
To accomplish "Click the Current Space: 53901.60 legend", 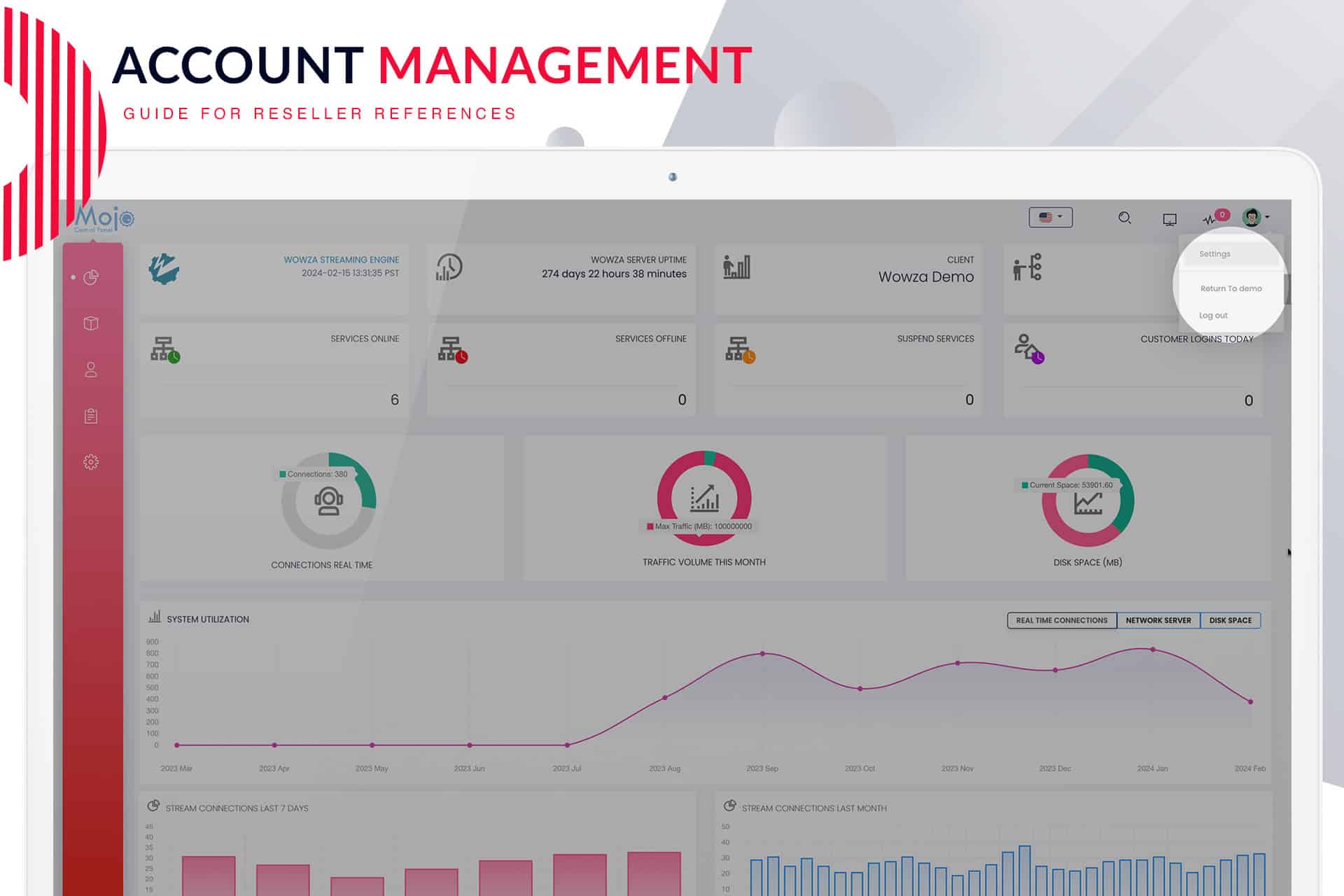I will 1067,485.
